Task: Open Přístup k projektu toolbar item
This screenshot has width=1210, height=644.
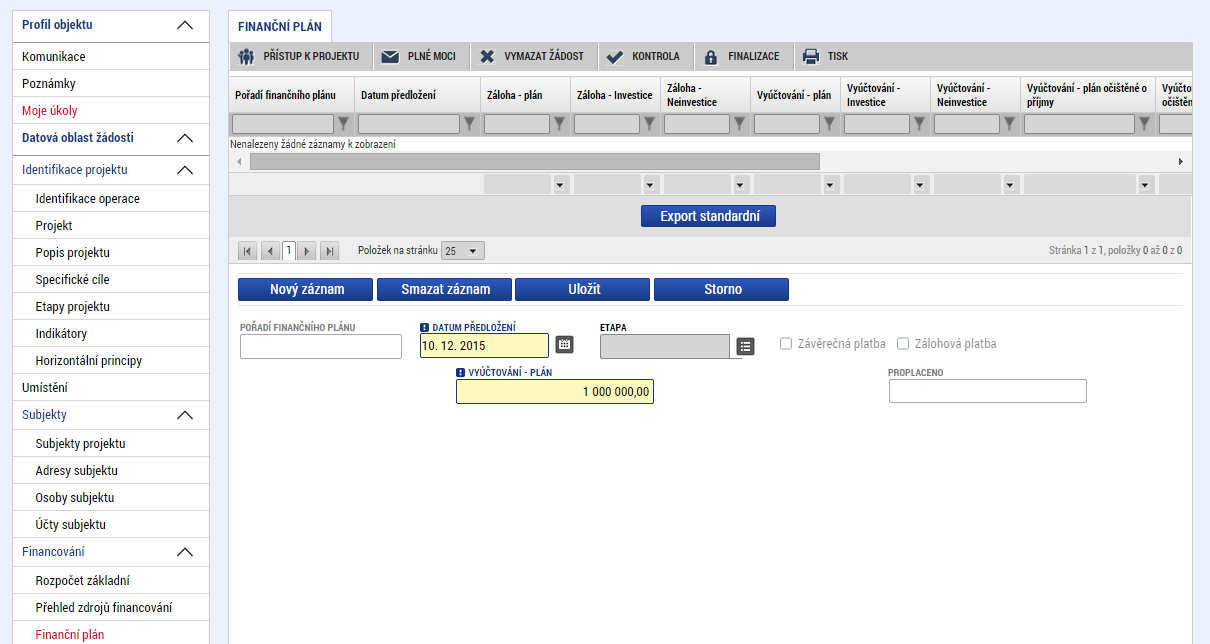Action: click(299, 56)
